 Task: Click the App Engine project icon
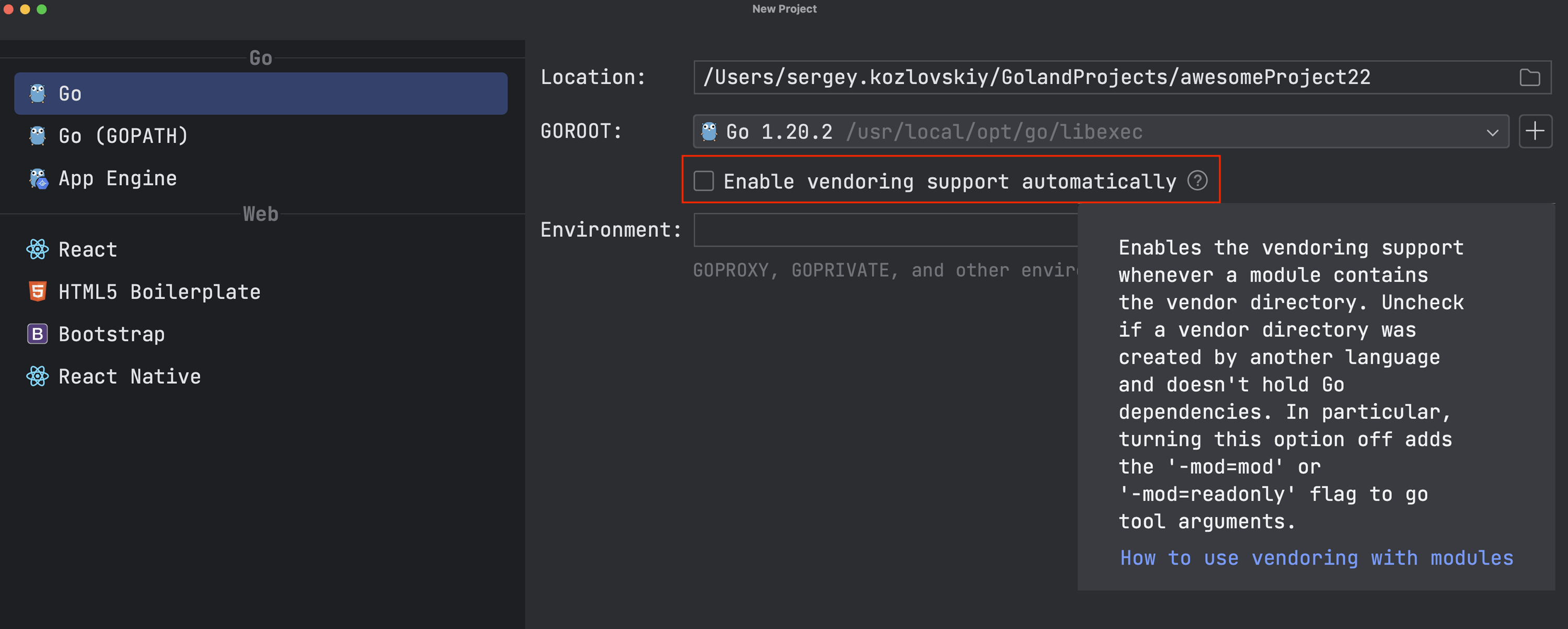tap(38, 178)
